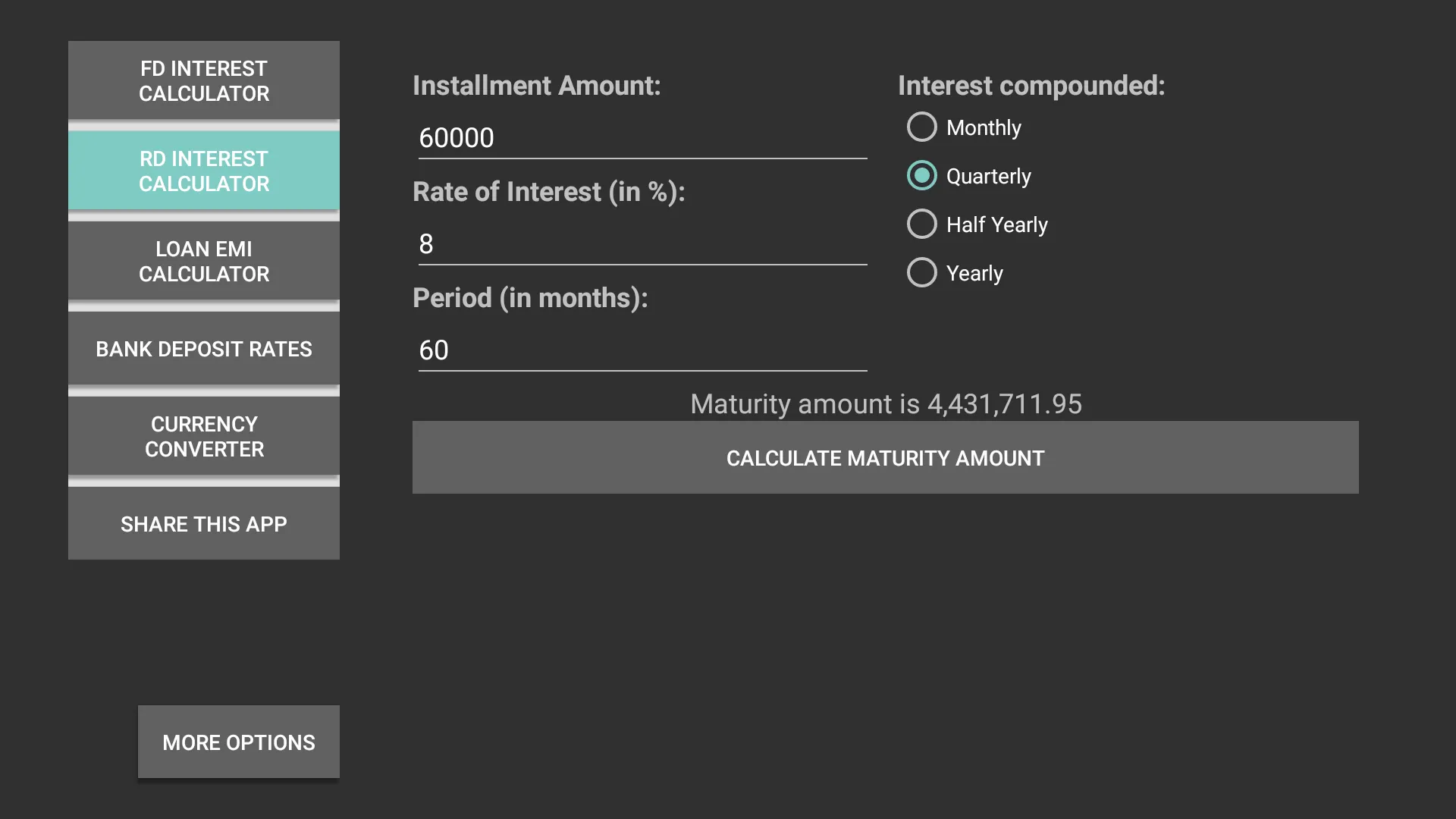Open the Loan EMI Calculator
Viewport: 1456px width, 819px height.
(x=203, y=261)
